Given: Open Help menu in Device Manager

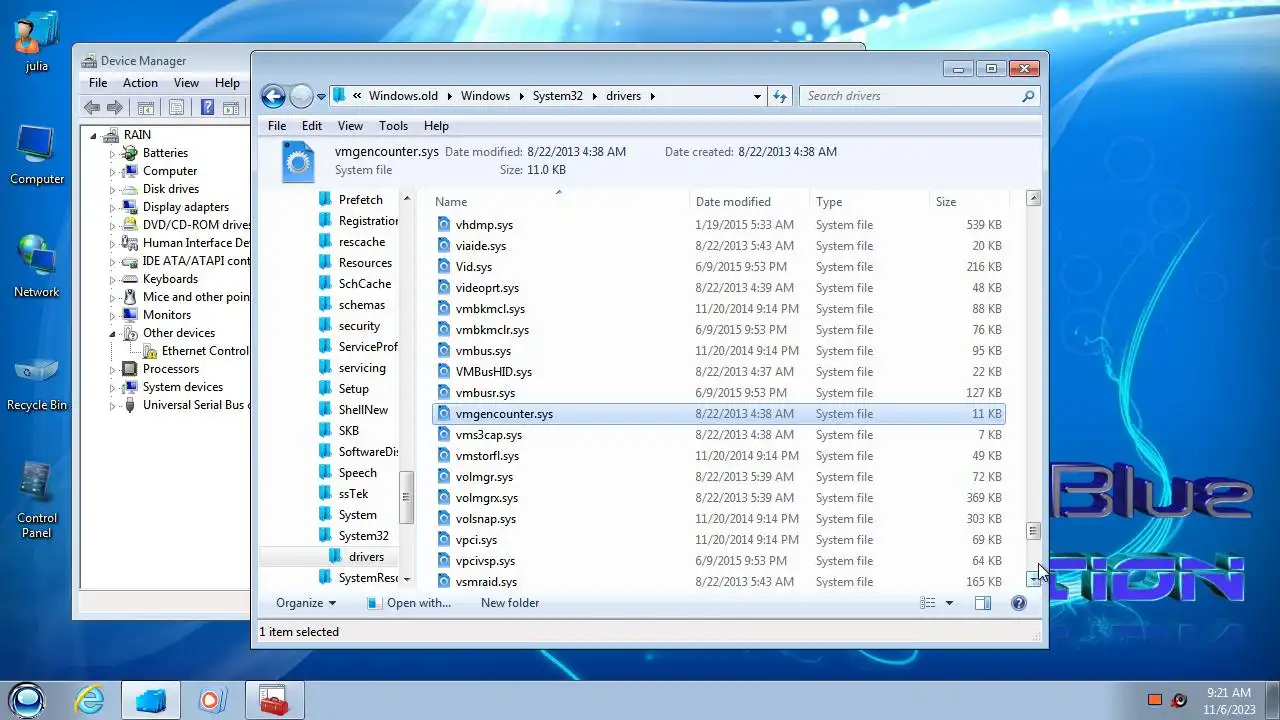Looking at the screenshot, I should tap(227, 83).
